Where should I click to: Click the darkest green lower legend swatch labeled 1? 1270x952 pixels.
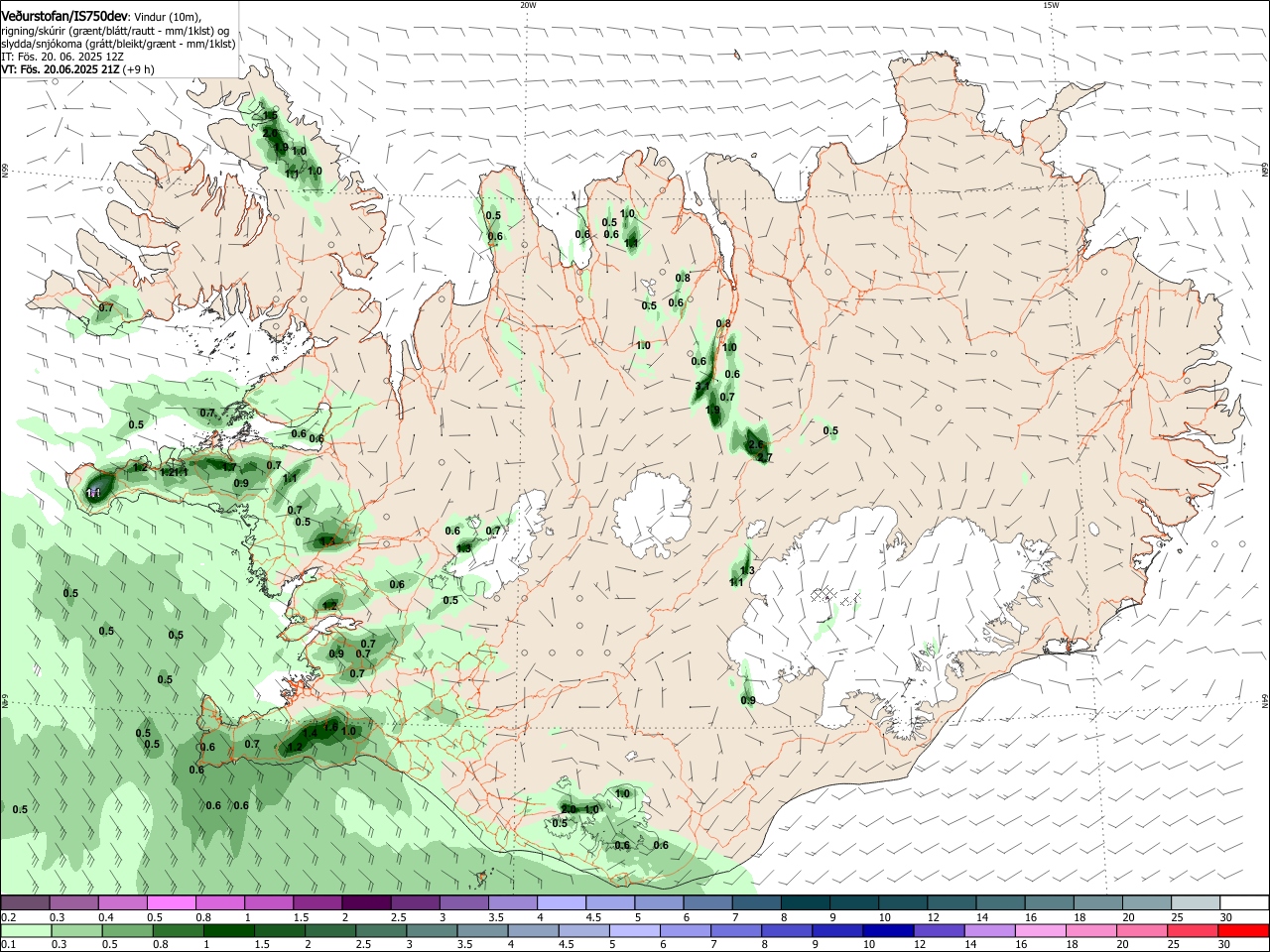point(228,930)
